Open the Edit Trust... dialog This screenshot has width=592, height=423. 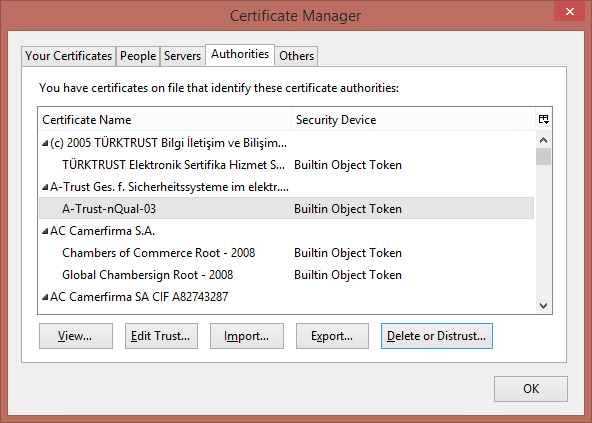(x=161, y=336)
